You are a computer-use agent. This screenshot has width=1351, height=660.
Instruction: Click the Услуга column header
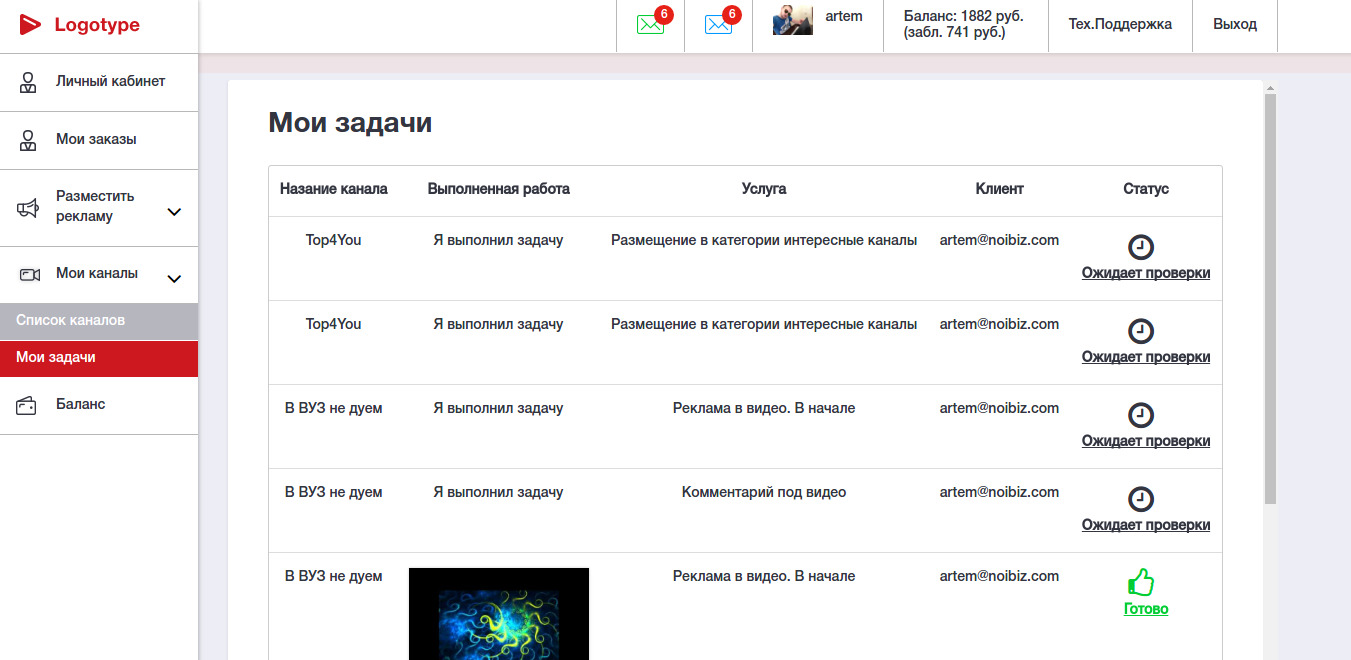[x=764, y=189]
